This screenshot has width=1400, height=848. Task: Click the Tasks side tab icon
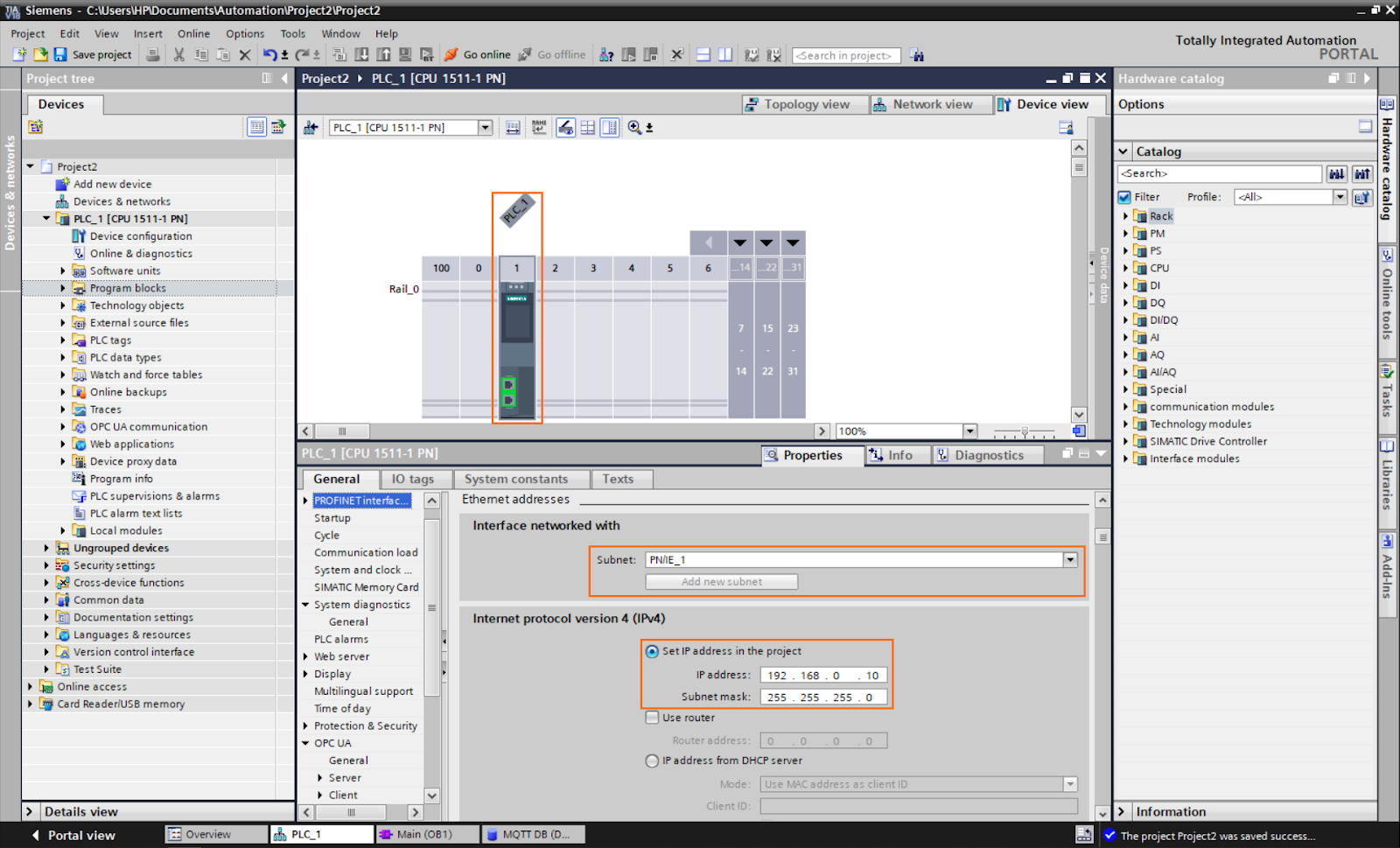pyautogui.click(x=1387, y=372)
